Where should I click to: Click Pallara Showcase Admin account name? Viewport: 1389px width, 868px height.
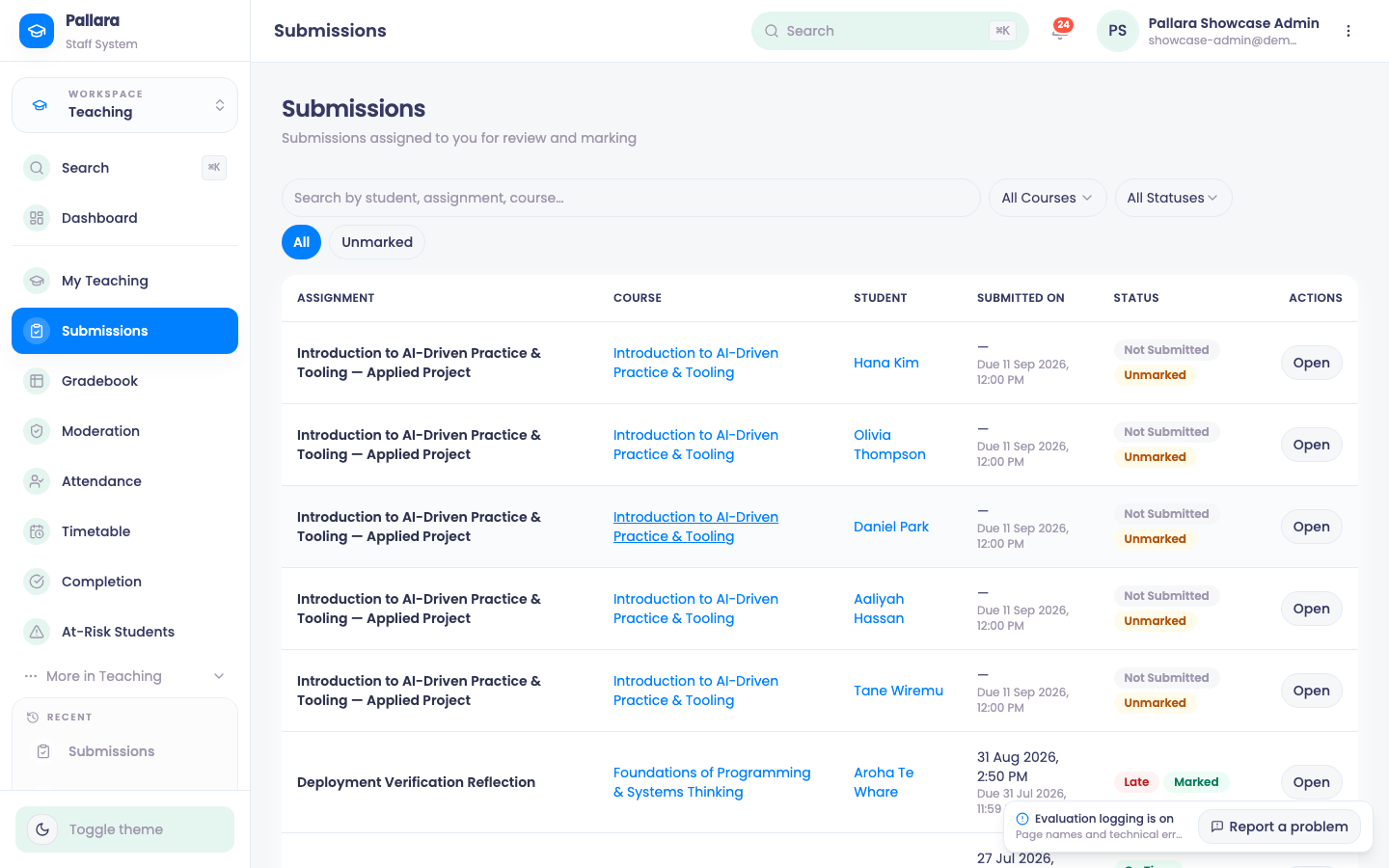1234,23
